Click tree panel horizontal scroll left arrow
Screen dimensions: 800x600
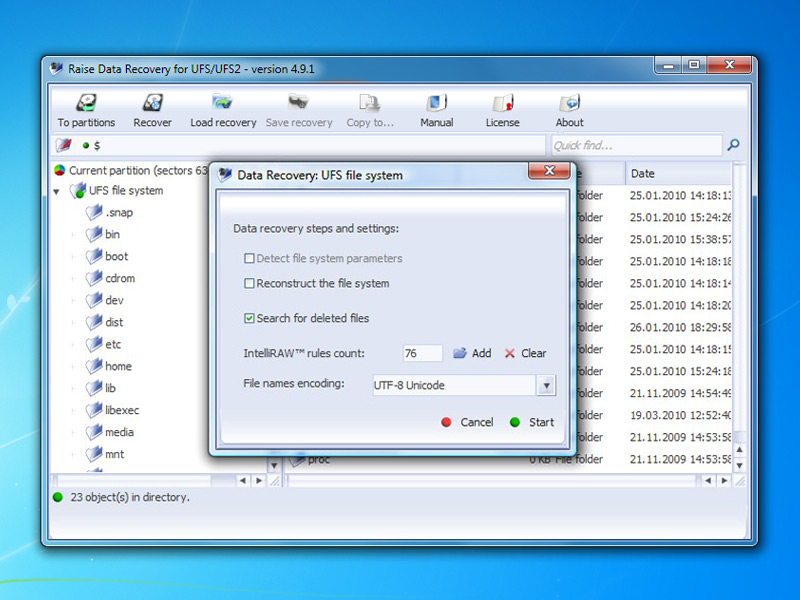(x=243, y=480)
